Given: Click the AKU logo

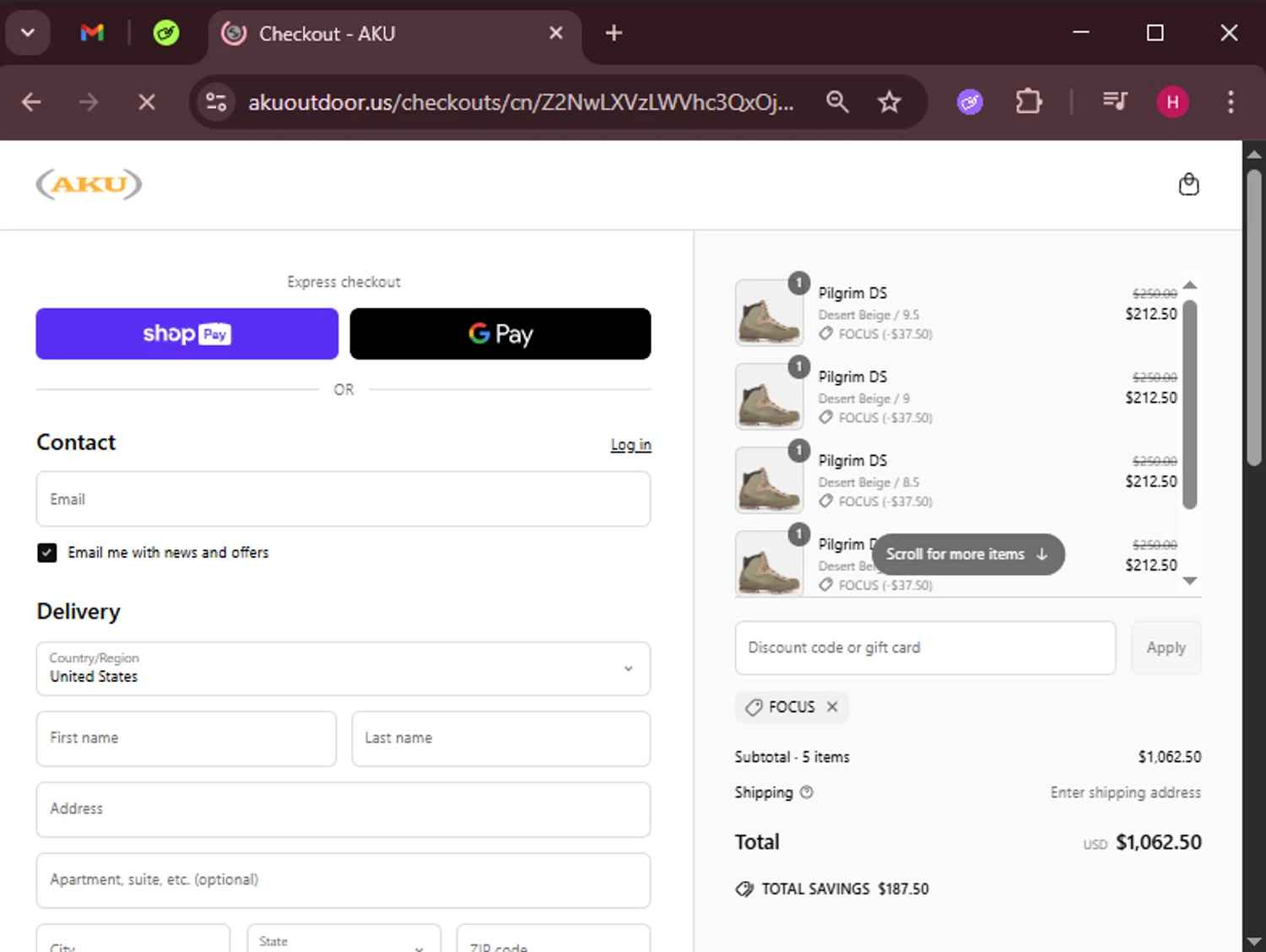Looking at the screenshot, I should 89,184.
